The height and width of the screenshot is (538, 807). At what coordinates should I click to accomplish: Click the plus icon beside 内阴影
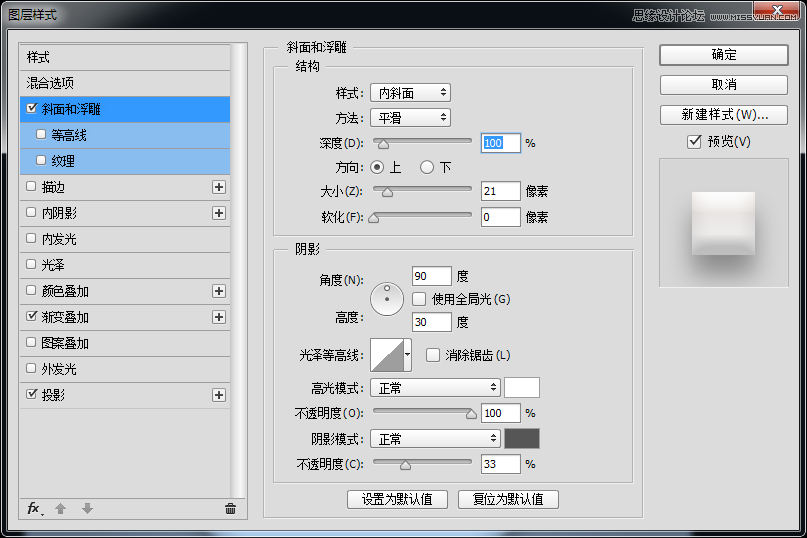point(219,213)
